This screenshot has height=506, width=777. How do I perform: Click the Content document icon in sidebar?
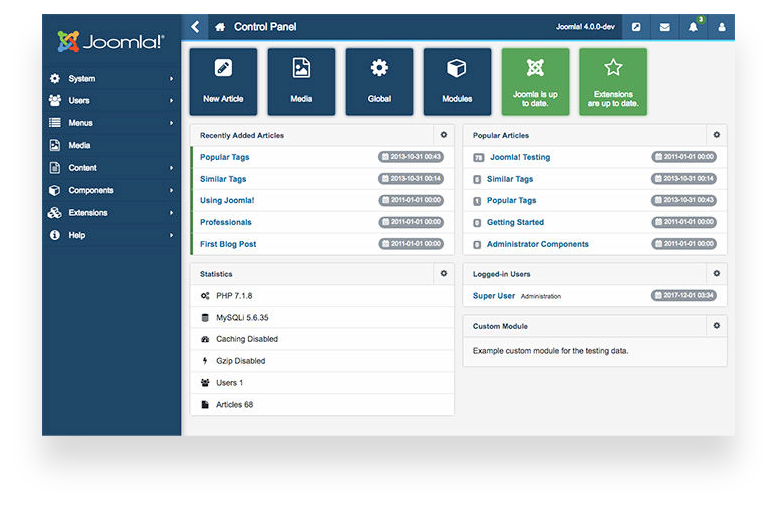[x=55, y=168]
